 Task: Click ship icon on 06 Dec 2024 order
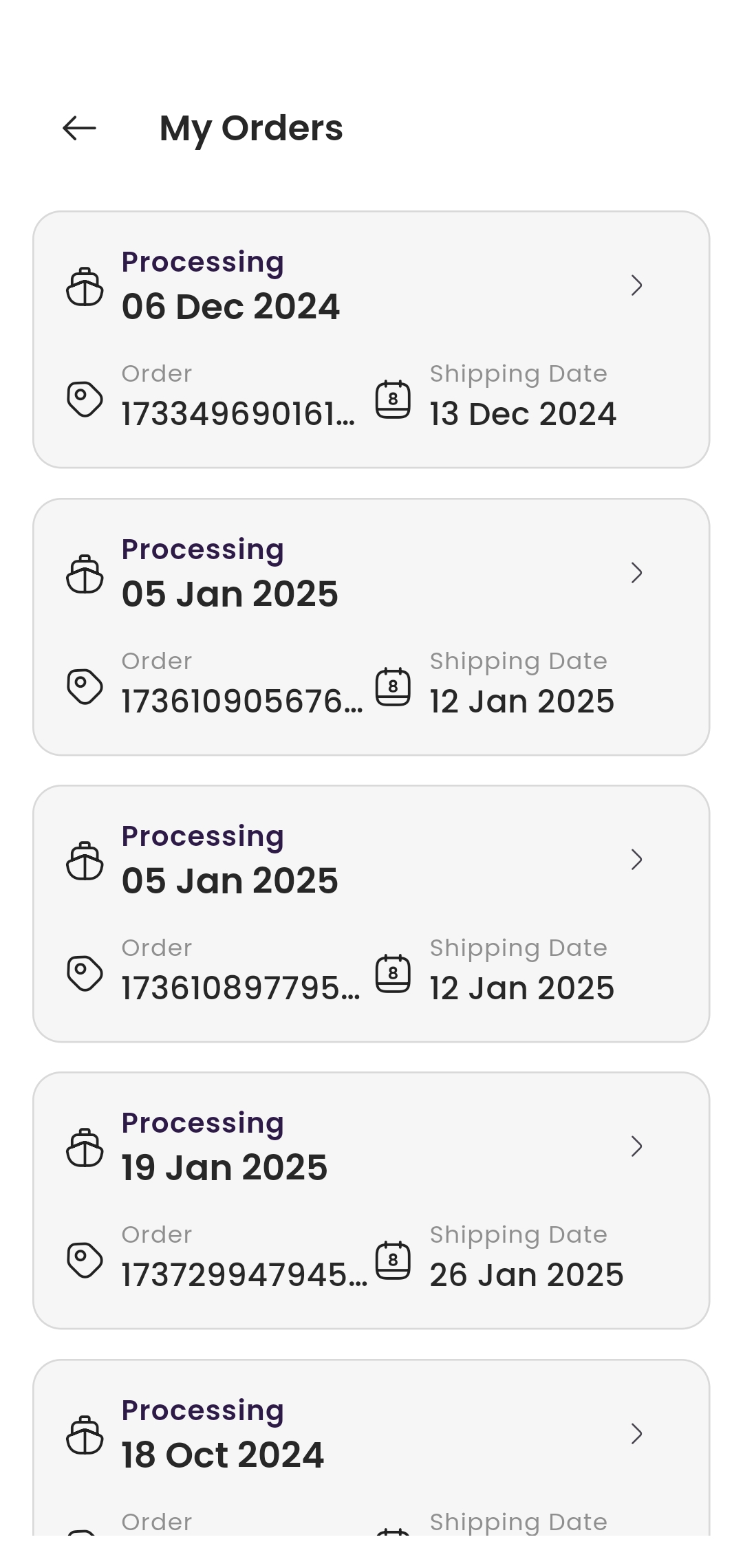pyautogui.click(x=85, y=286)
